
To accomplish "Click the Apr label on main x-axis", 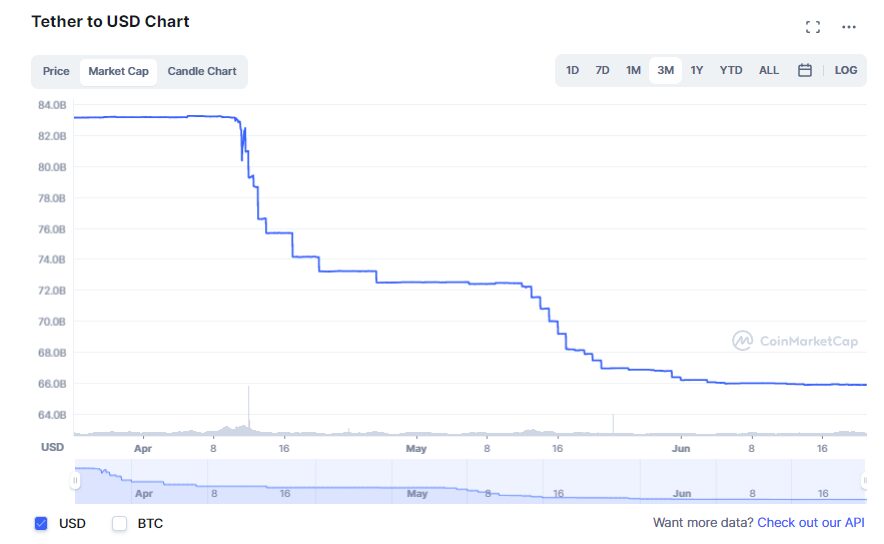I will click(143, 449).
